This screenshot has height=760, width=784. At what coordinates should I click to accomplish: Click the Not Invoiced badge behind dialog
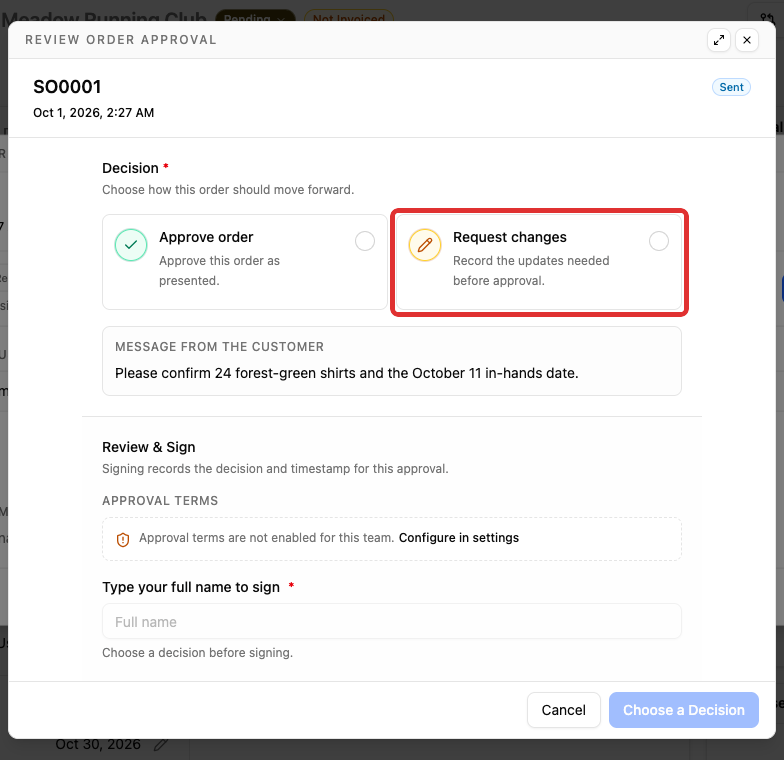tap(348, 16)
